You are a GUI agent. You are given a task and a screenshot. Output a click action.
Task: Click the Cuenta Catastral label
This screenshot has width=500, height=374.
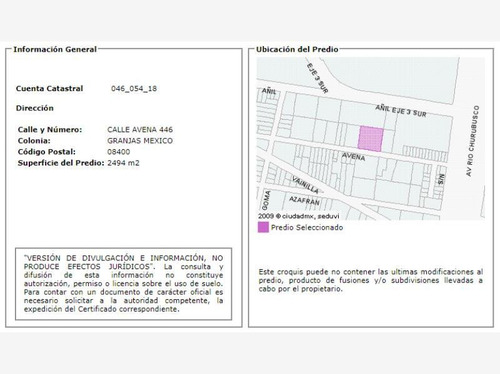[x=49, y=89]
